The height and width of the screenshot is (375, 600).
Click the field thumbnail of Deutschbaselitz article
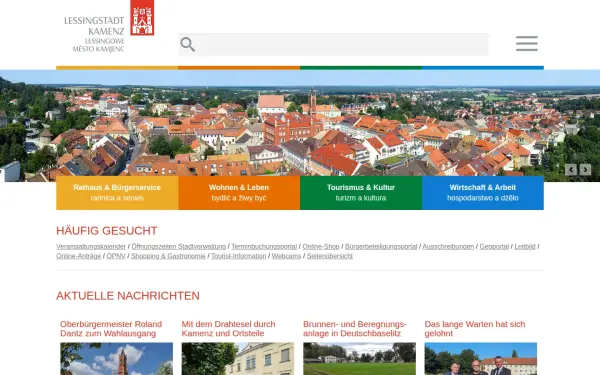coord(359,359)
